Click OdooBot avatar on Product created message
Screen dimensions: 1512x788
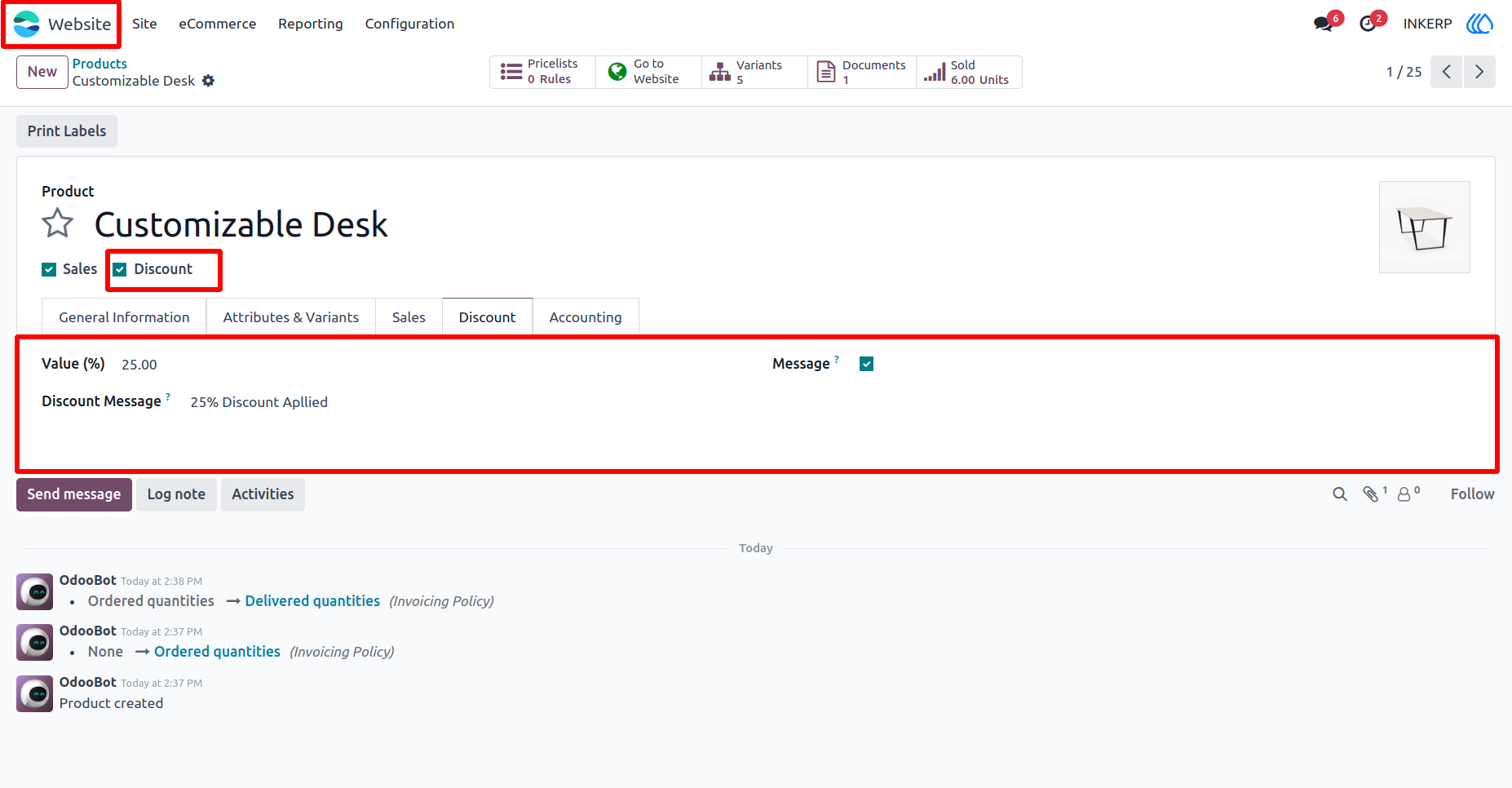point(35,693)
